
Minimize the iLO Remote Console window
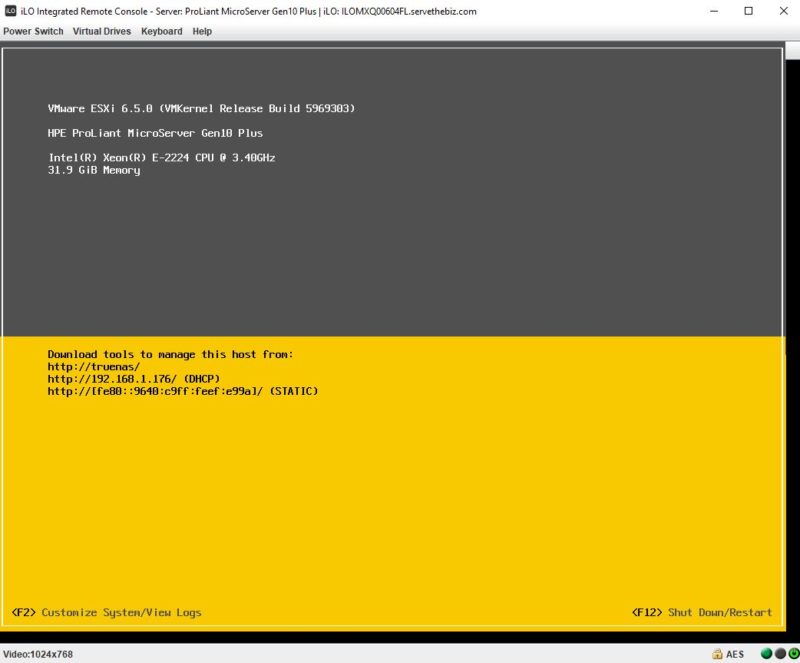click(714, 11)
